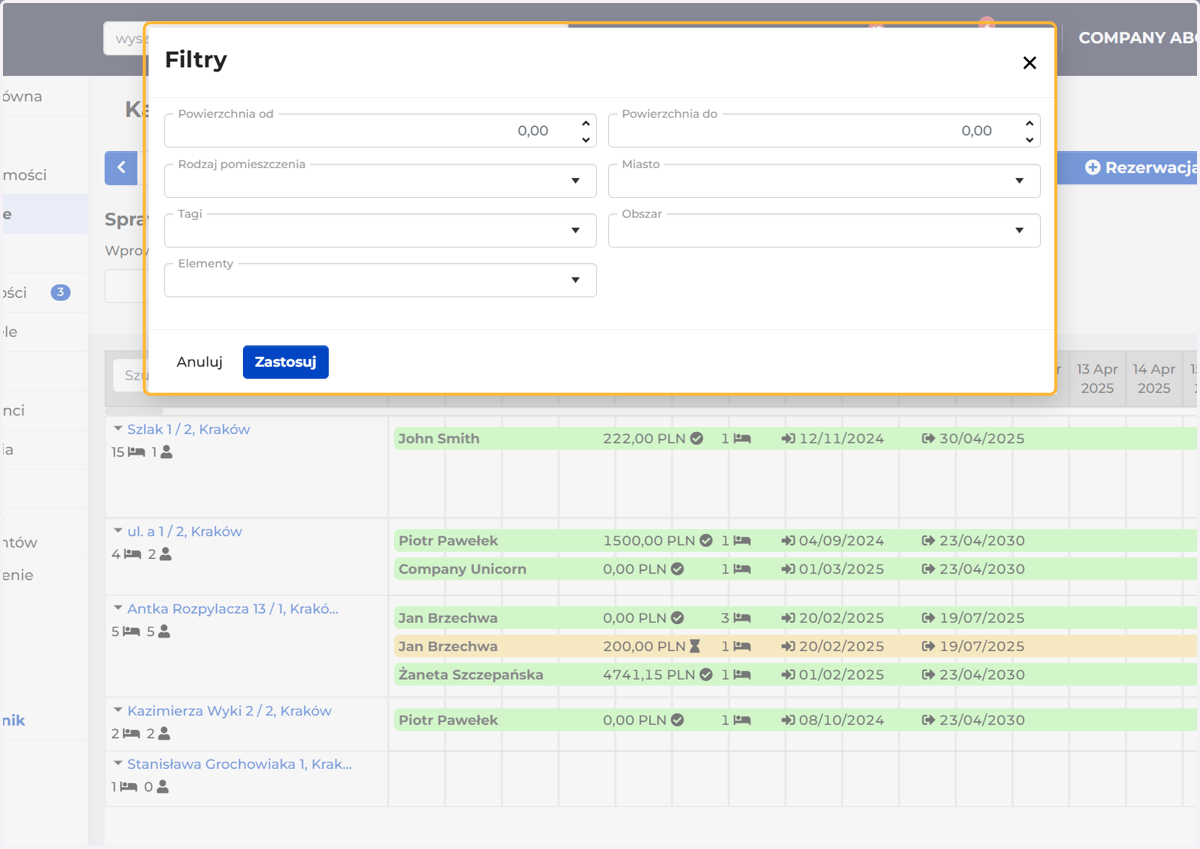
Task: Click the sidebar item with badge 3
Action: (x=44, y=292)
